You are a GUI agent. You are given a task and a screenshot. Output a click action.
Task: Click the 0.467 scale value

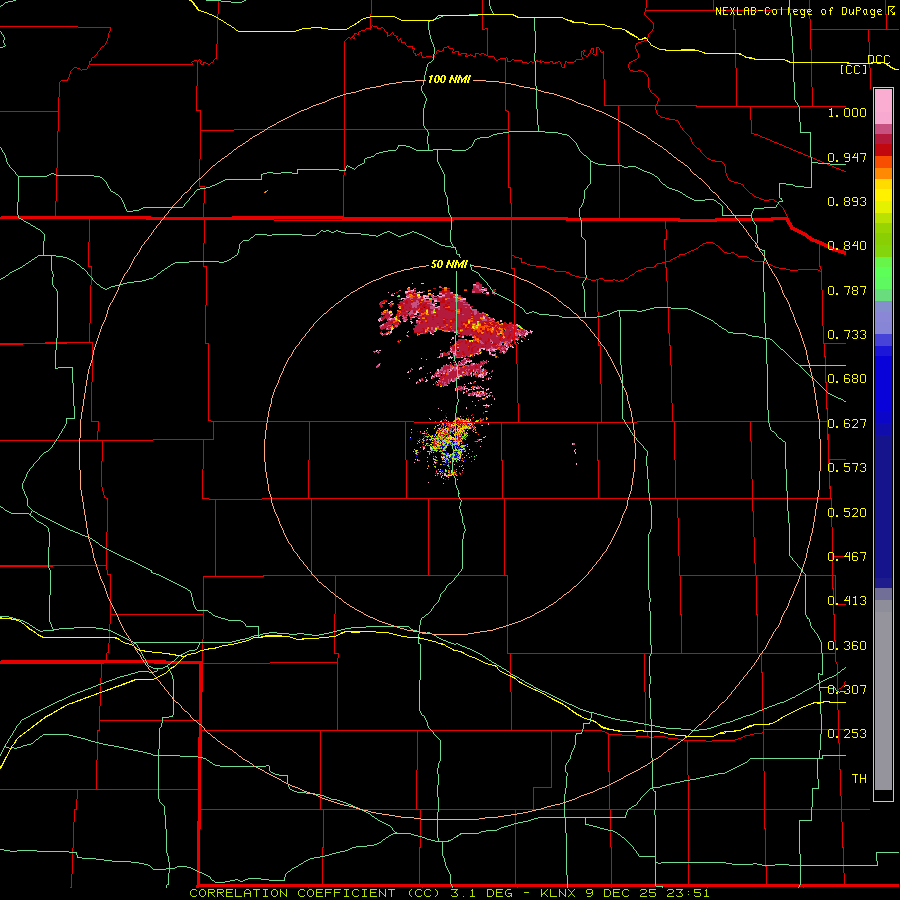(847, 557)
